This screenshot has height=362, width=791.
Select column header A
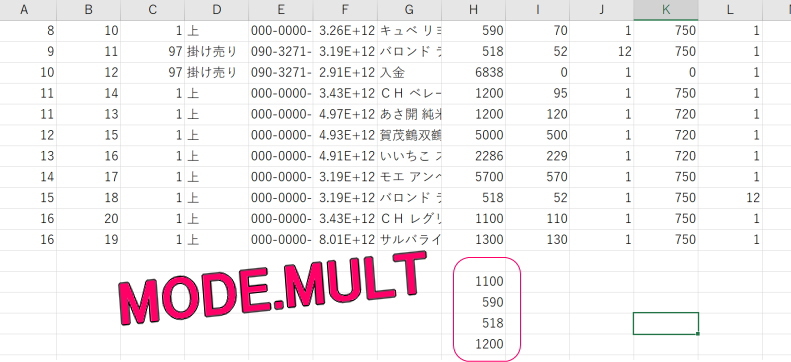point(24,10)
